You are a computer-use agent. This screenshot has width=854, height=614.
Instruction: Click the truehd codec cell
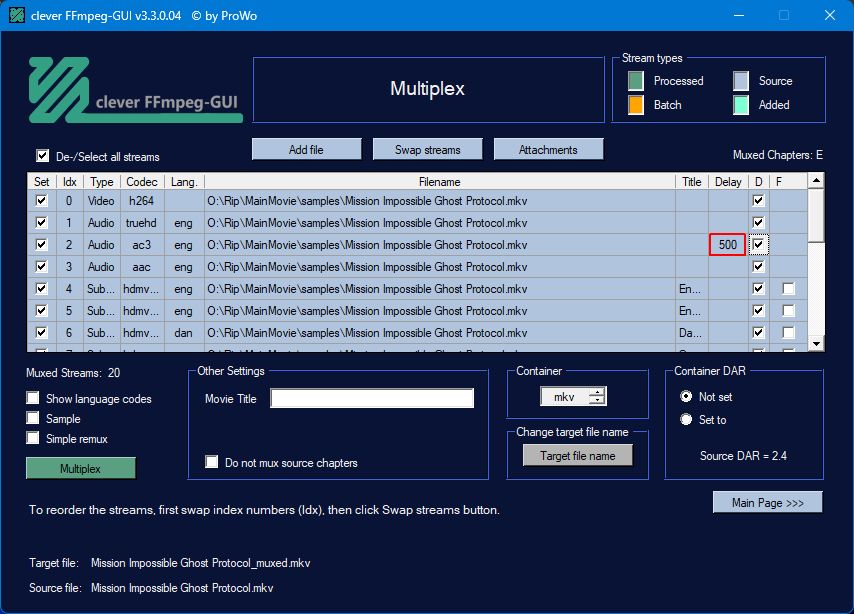[x=142, y=223]
